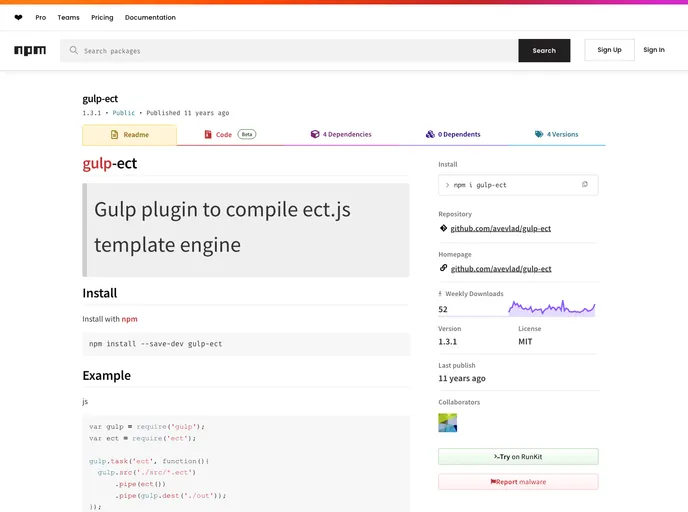Open the Homepage github.com/avevlad/gulp-ect link

(x=501, y=269)
